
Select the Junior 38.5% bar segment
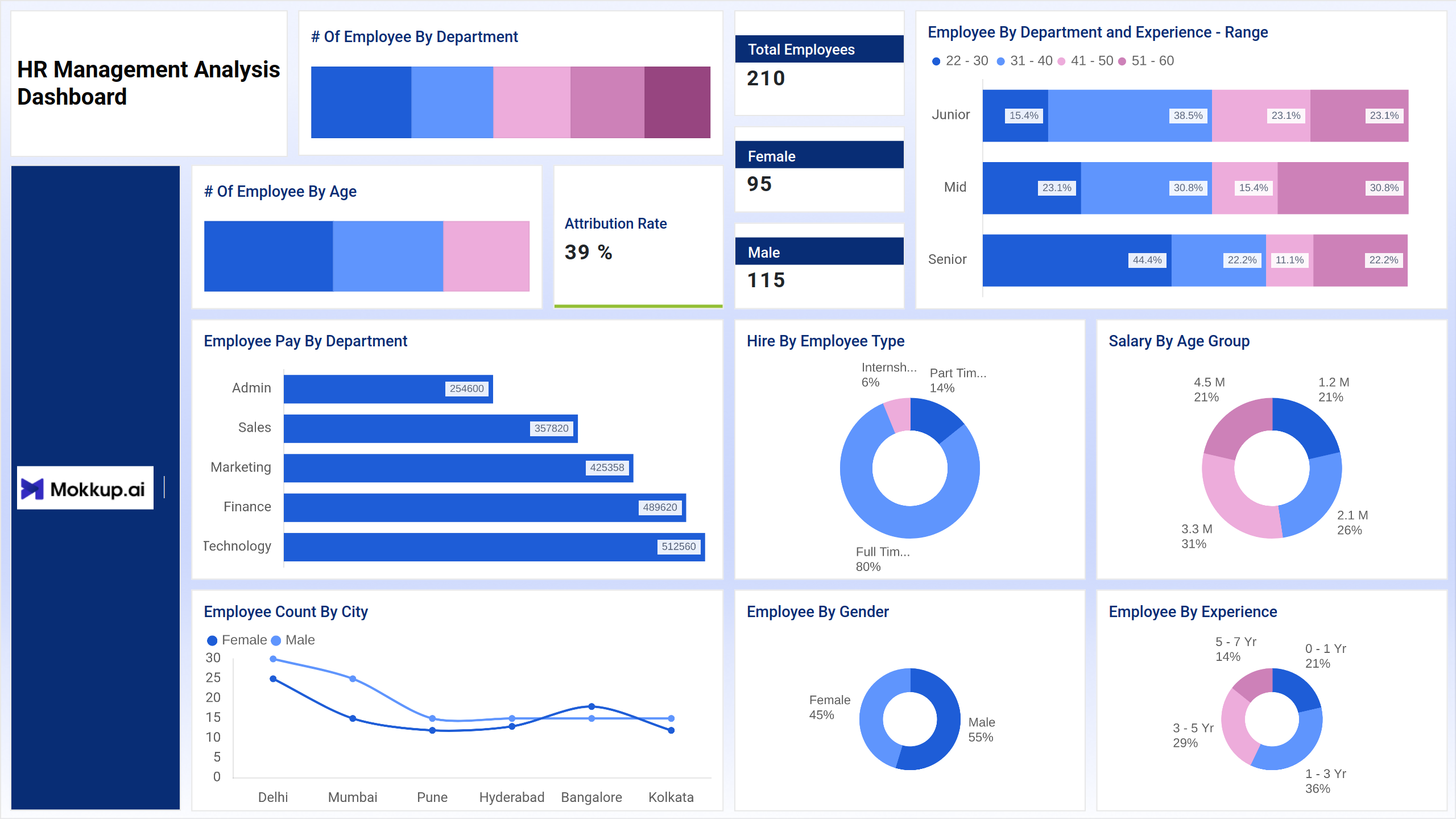[x=1130, y=115]
